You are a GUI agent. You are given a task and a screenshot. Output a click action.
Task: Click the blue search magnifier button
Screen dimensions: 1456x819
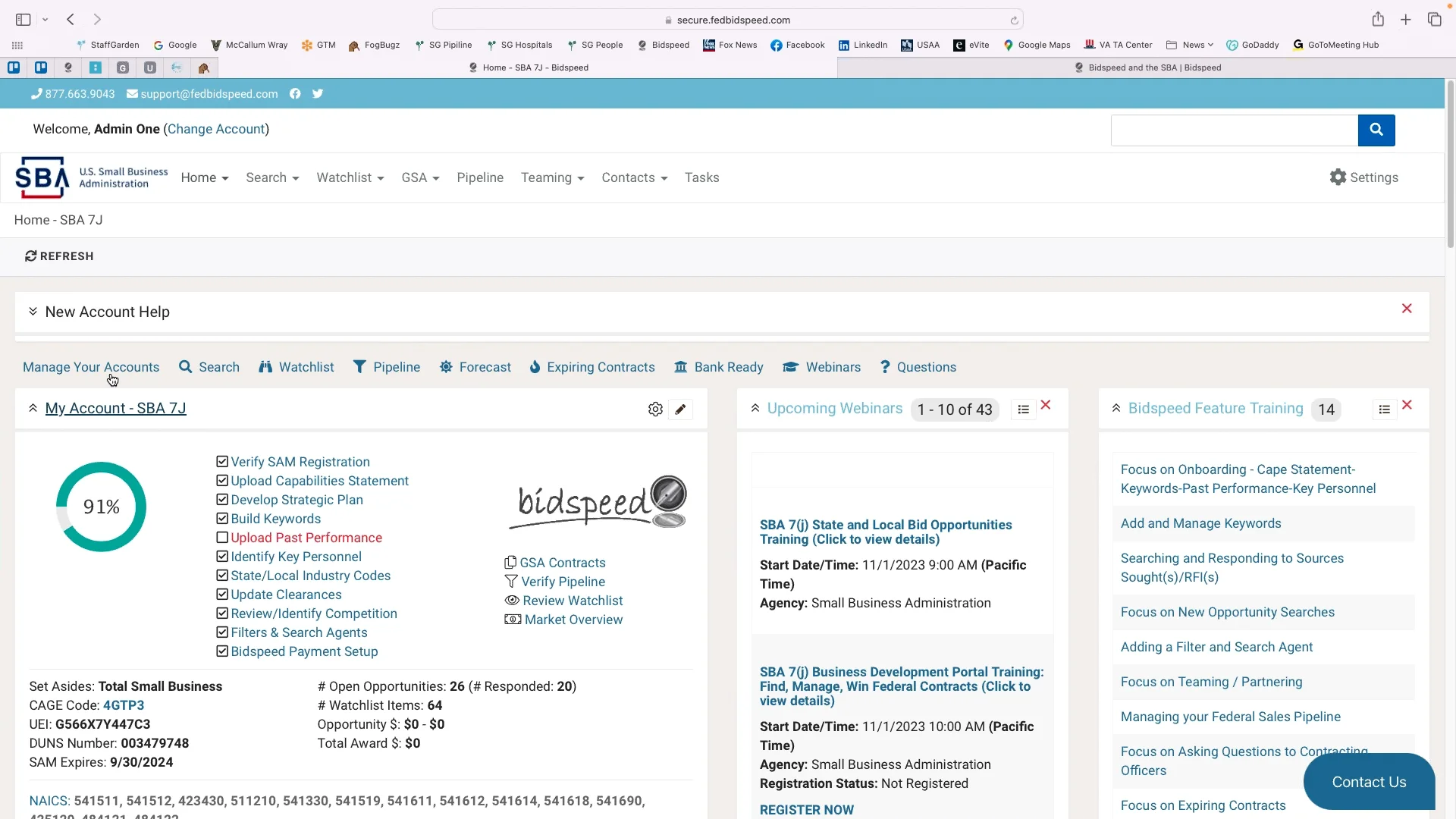pyautogui.click(x=1376, y=130)
